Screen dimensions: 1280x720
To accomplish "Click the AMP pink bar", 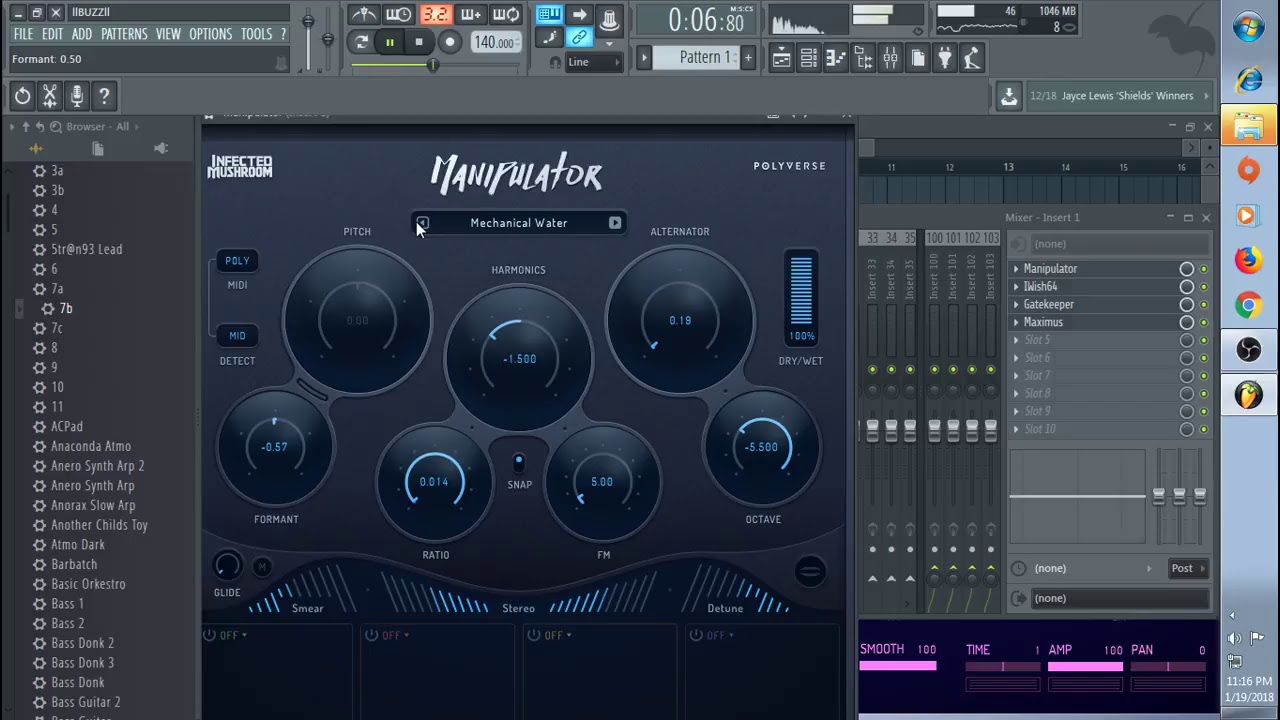I will 1085,666.
